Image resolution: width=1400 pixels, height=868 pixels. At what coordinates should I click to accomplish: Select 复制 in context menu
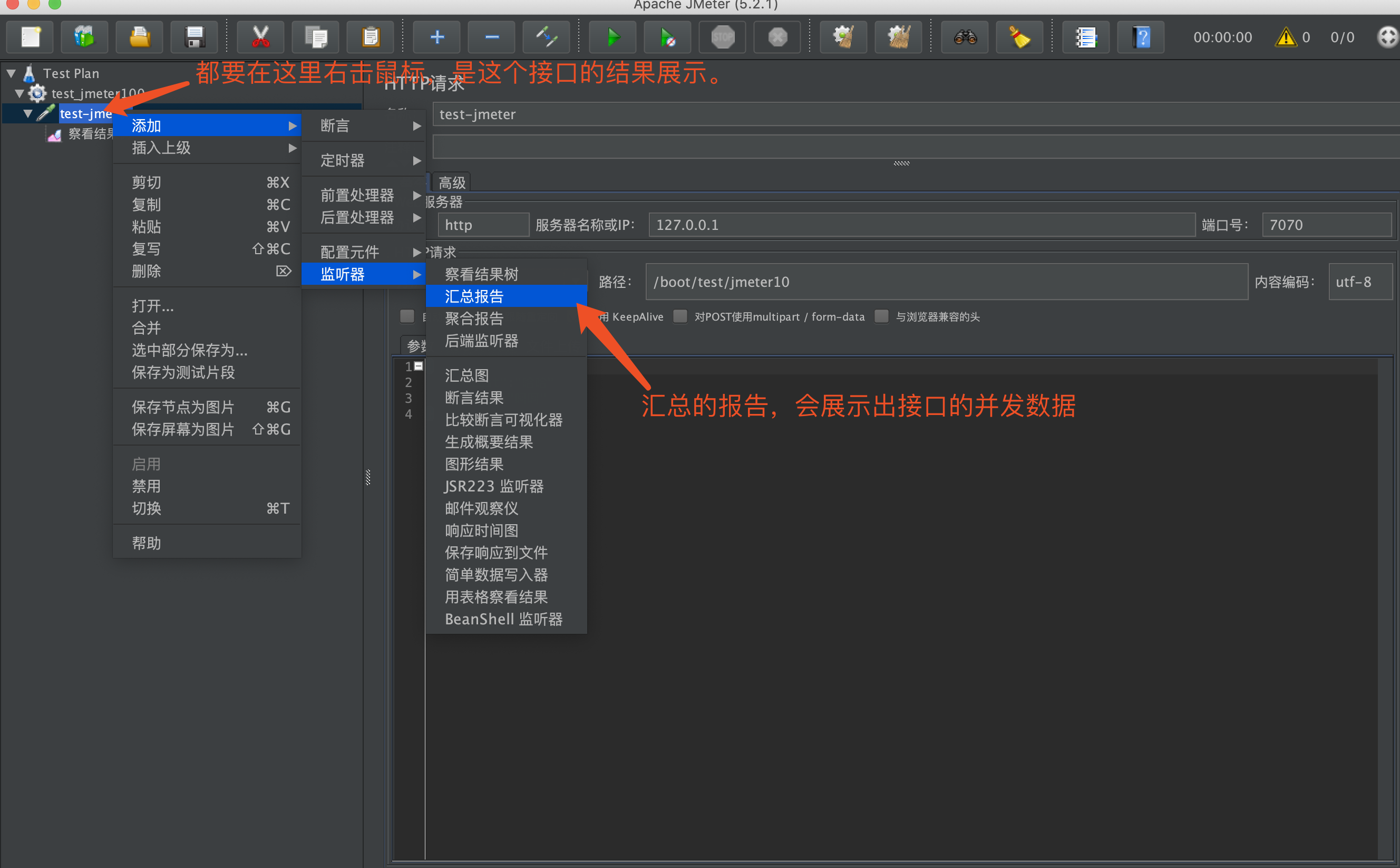tap(207, 205)
